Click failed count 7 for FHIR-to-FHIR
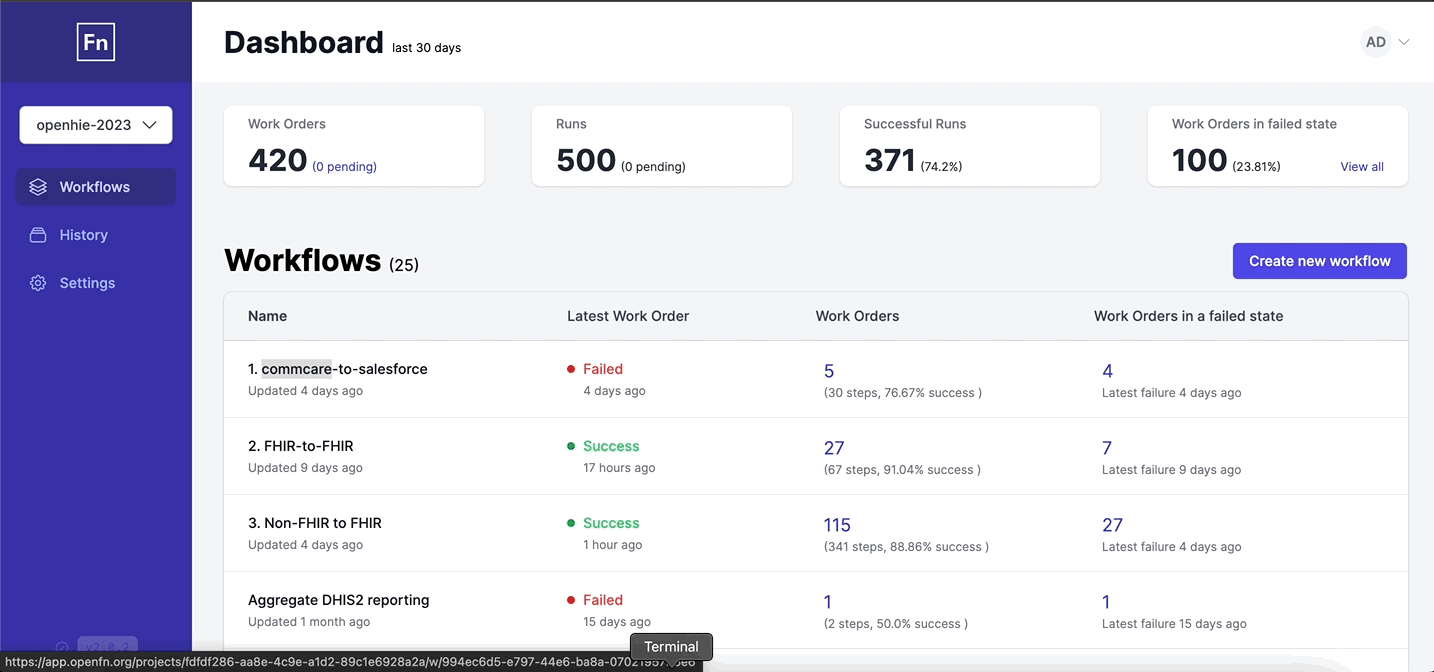 click(1107, 448)
